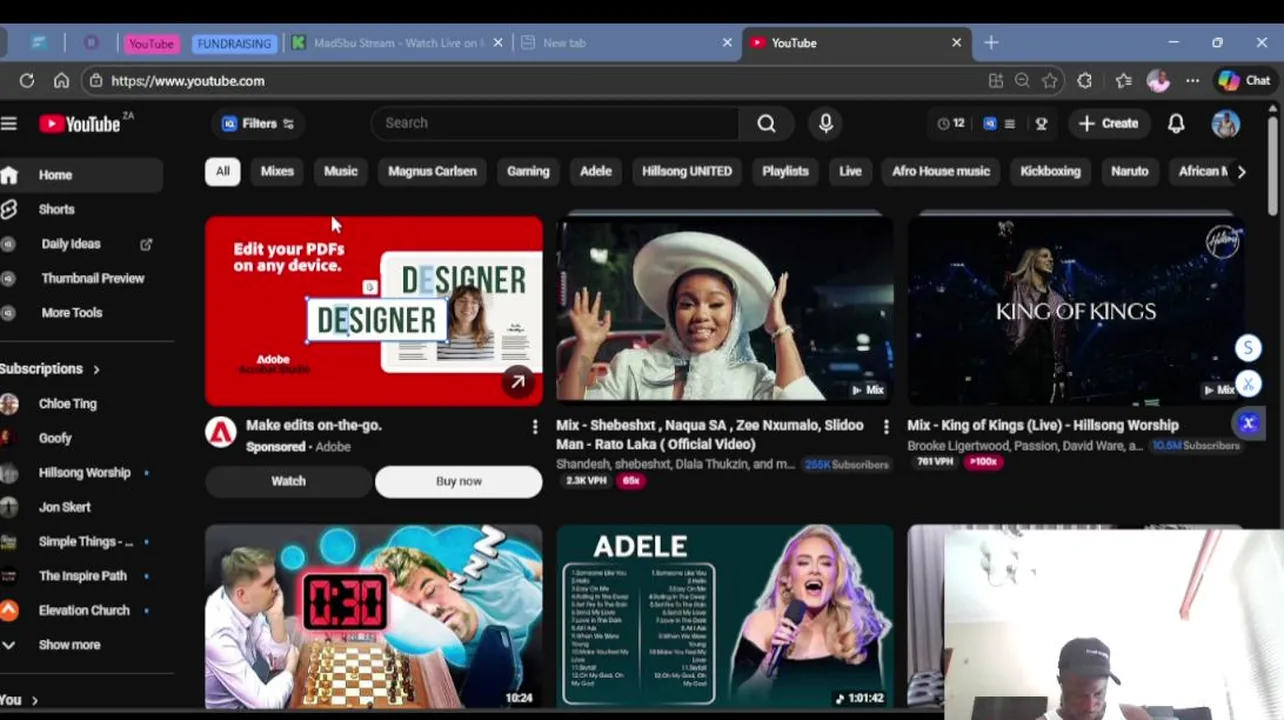Click the search magnifier button

point(766,123)
